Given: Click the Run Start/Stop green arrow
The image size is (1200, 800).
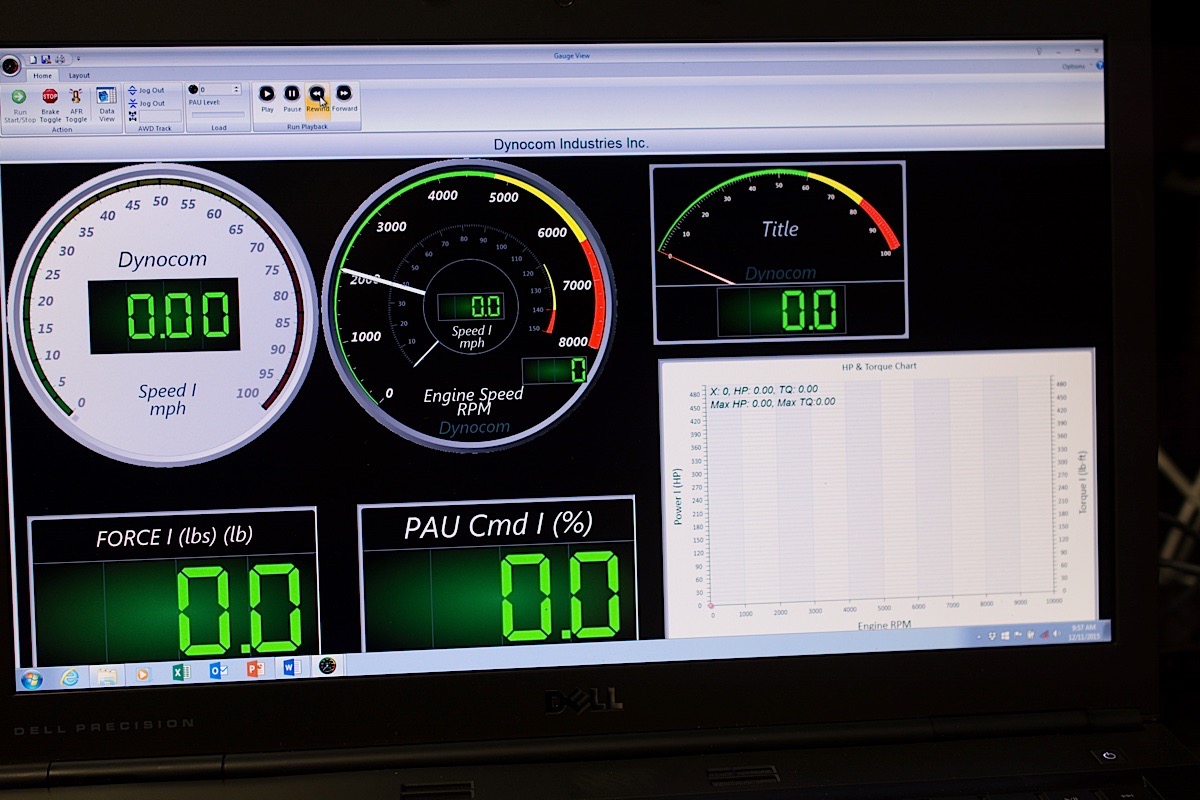Looking at the screenshot, I should tap(18, 96).
